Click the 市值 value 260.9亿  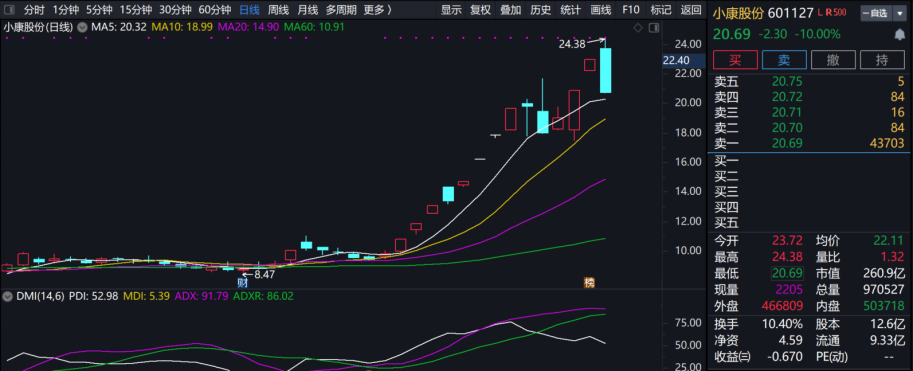pyautogui.click(x=884, y=273)
